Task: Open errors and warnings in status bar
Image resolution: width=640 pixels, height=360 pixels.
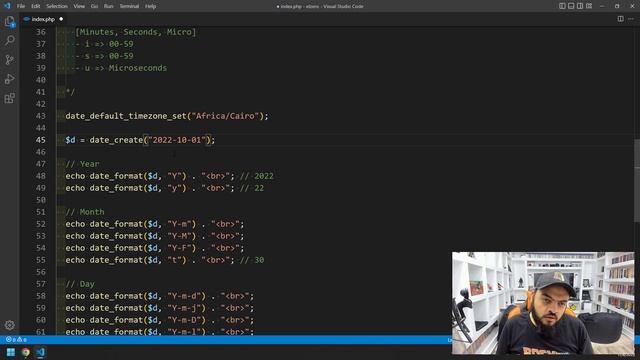Action: tap(16, 340)
